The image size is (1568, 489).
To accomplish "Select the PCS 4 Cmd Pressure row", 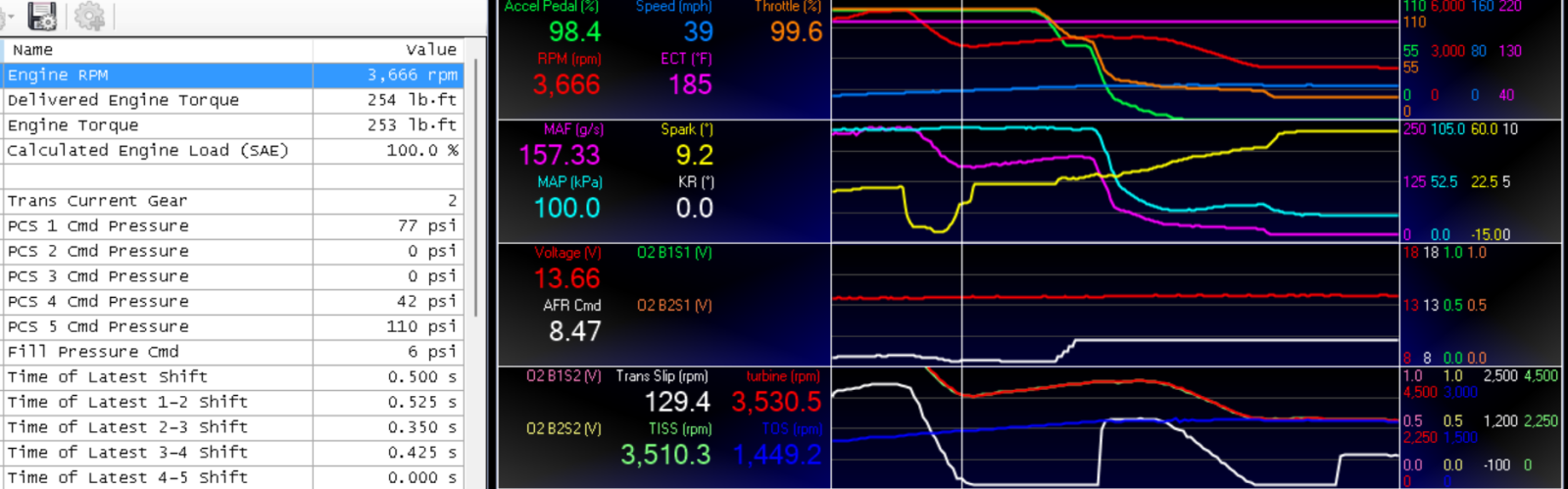I will click(x=233, y=302).
